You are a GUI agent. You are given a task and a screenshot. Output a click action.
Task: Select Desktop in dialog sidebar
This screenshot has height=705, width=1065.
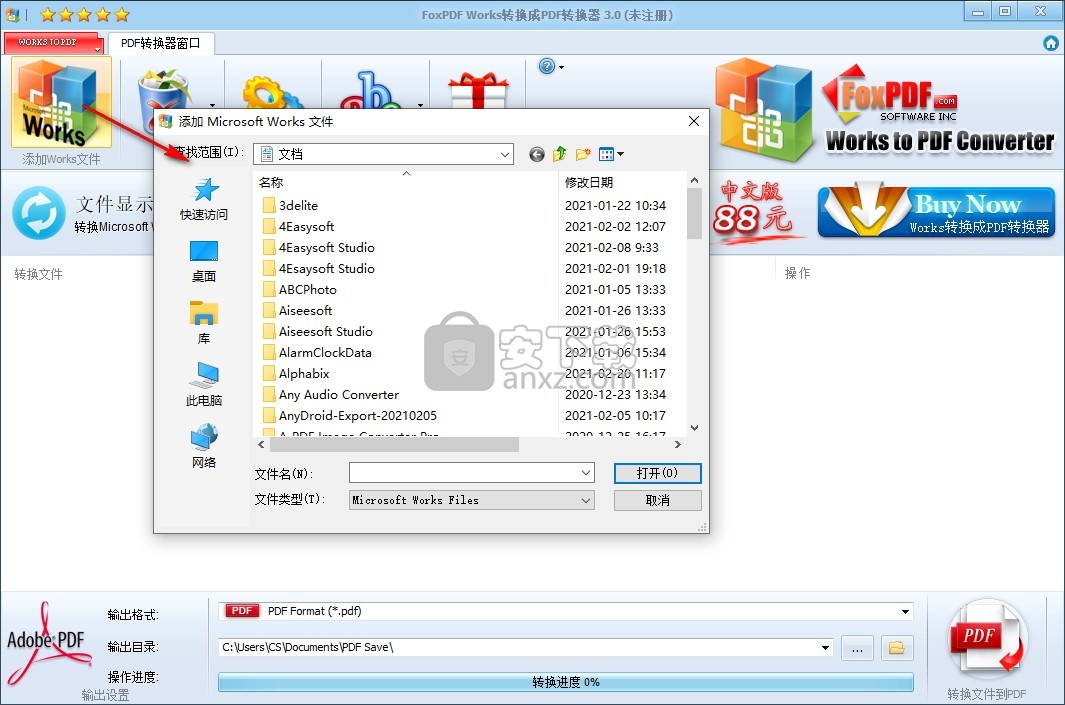pyautogui.click(x=204, y=261)
